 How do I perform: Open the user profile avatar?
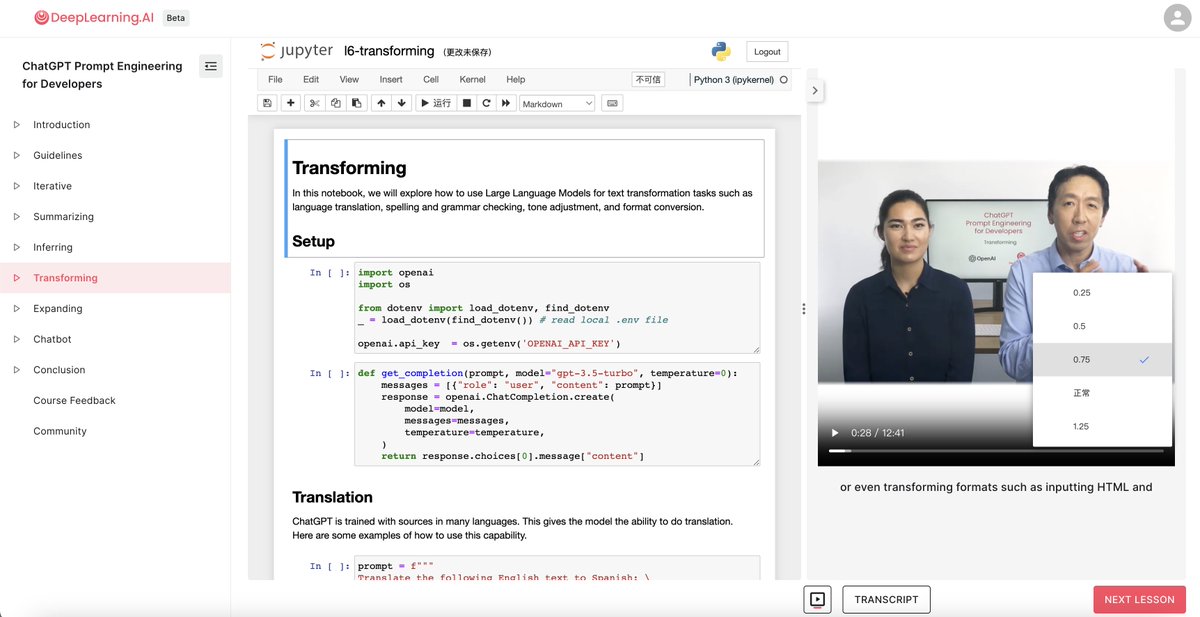(1178, 18)
